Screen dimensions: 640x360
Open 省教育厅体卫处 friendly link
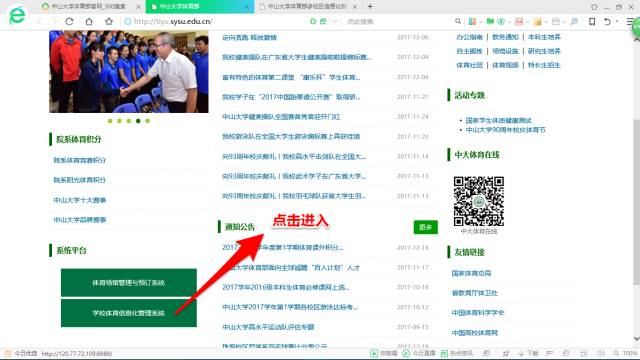tap(474, 293)
